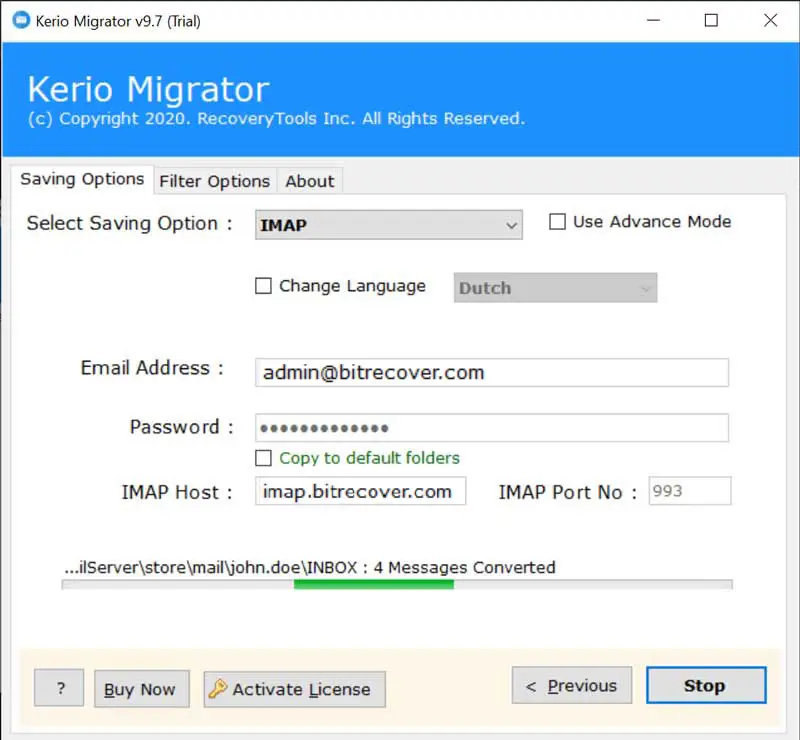Close the Kerio Migrator window
The width and height of the screenshot is (800, 740).
tap(770, 20)
